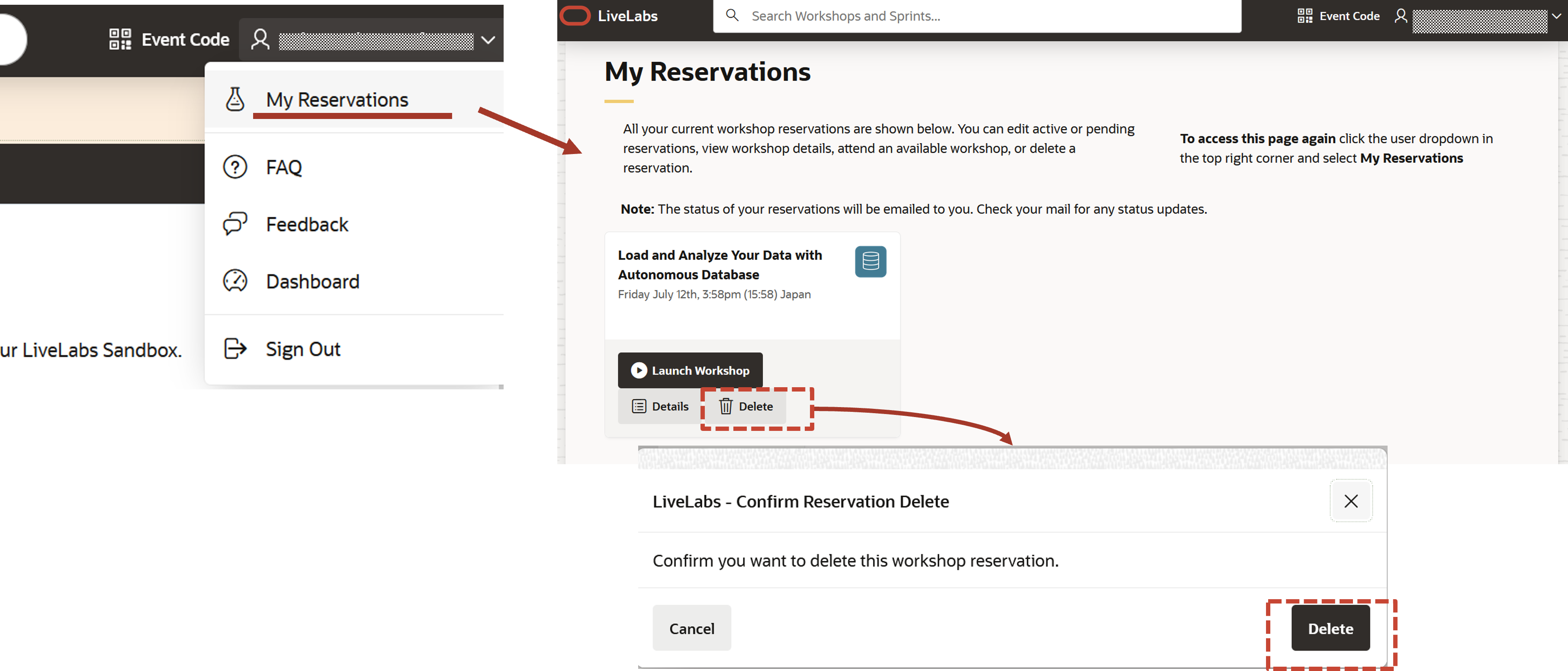Click the FAQ question mark icon

tap(235, 167)
